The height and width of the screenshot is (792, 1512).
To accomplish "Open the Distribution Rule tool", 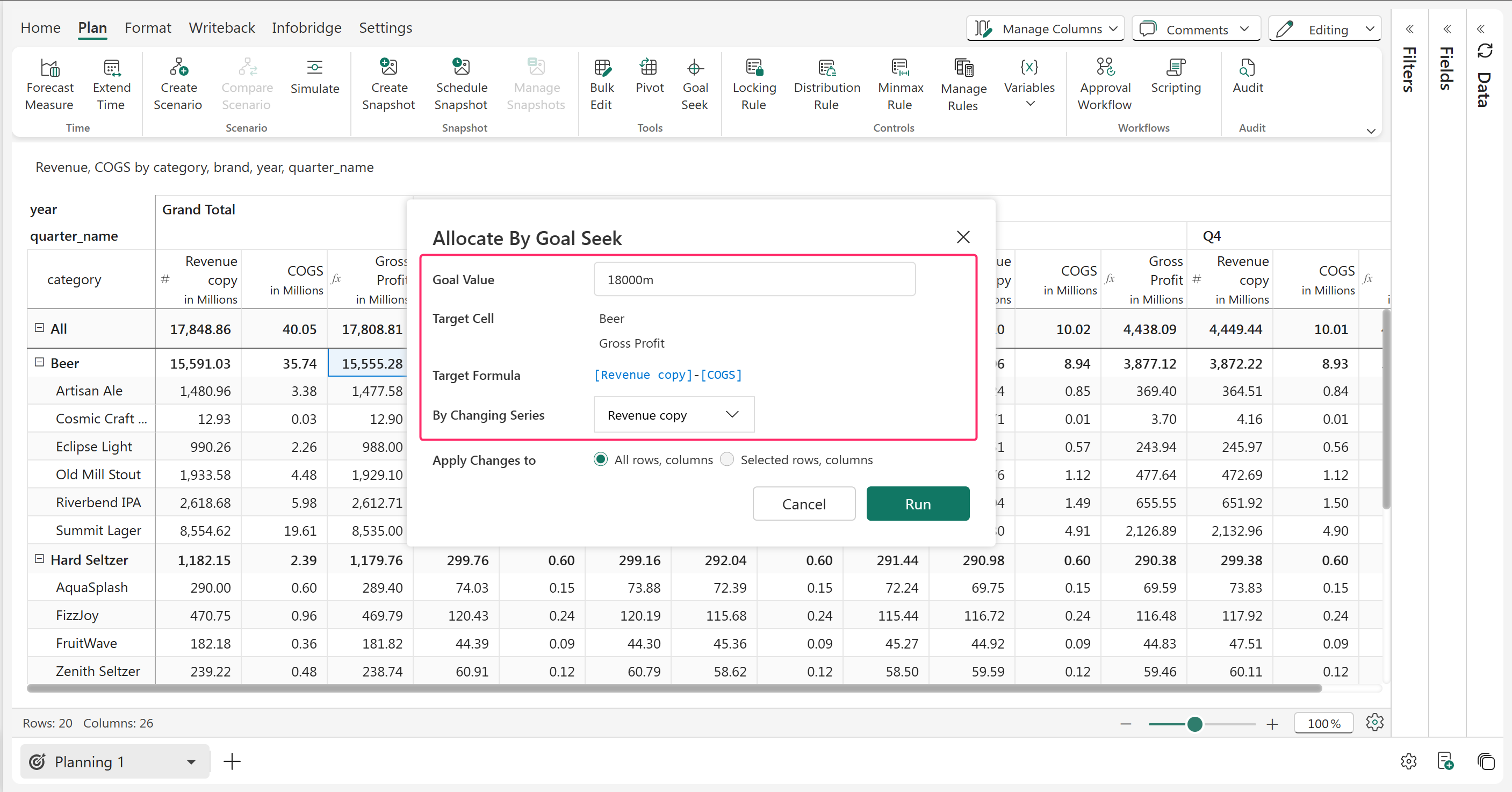I will click(x=826, y=69).
